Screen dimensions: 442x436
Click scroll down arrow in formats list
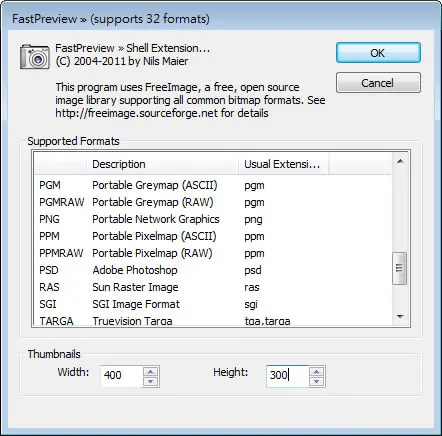point(400,316)
